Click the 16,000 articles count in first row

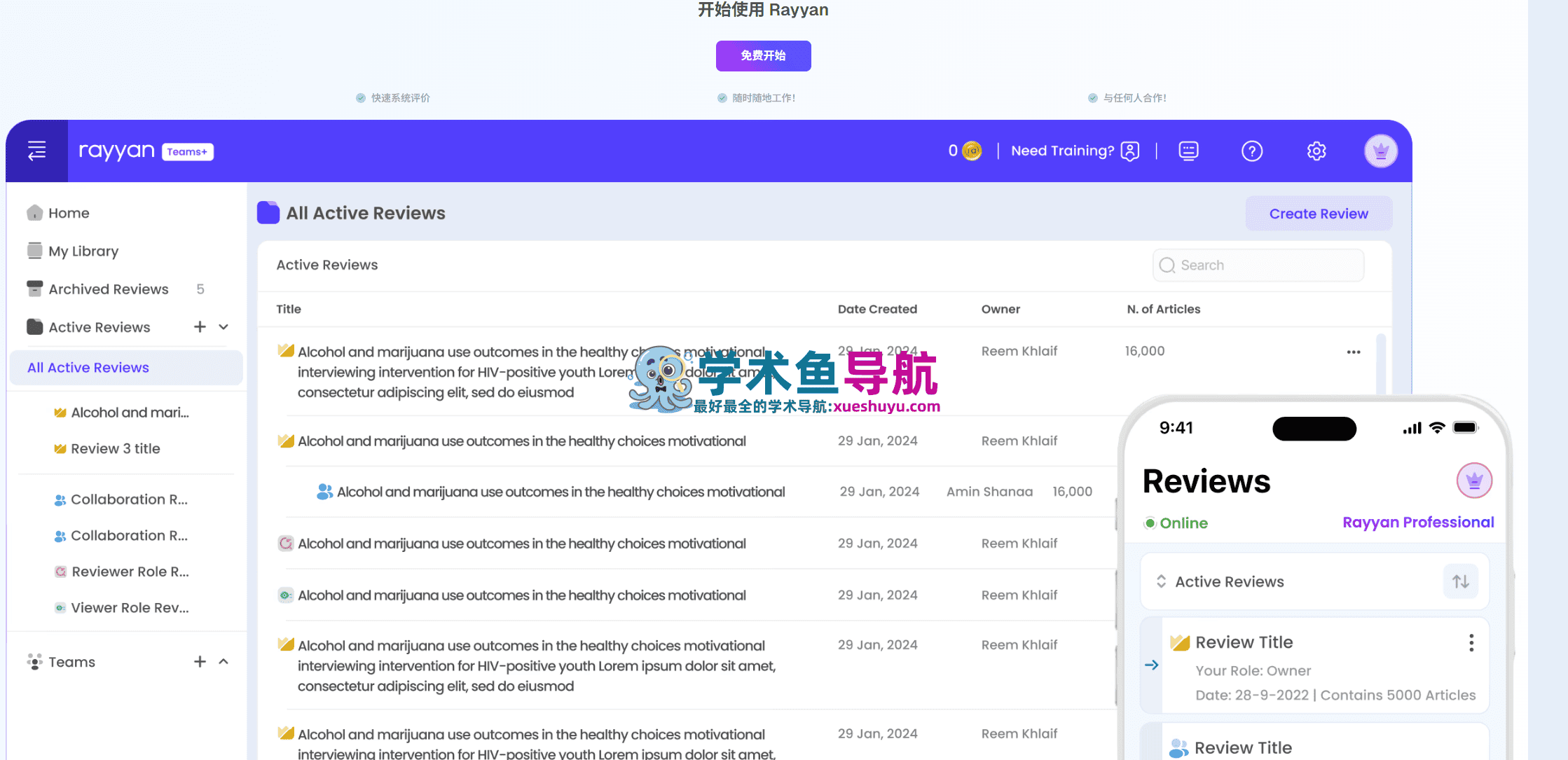(1145, 351)
